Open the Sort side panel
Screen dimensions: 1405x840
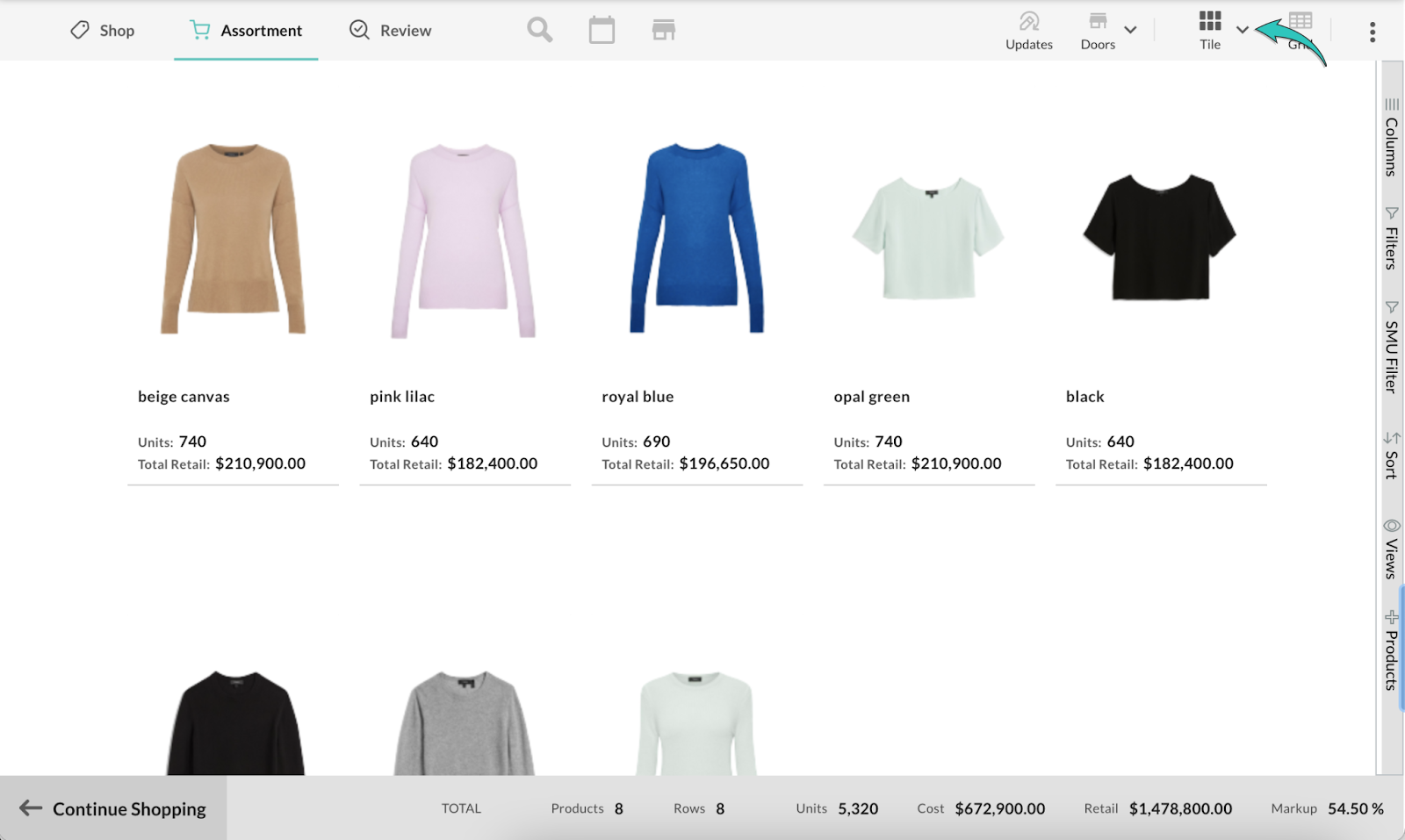(x=1392, y=455)
